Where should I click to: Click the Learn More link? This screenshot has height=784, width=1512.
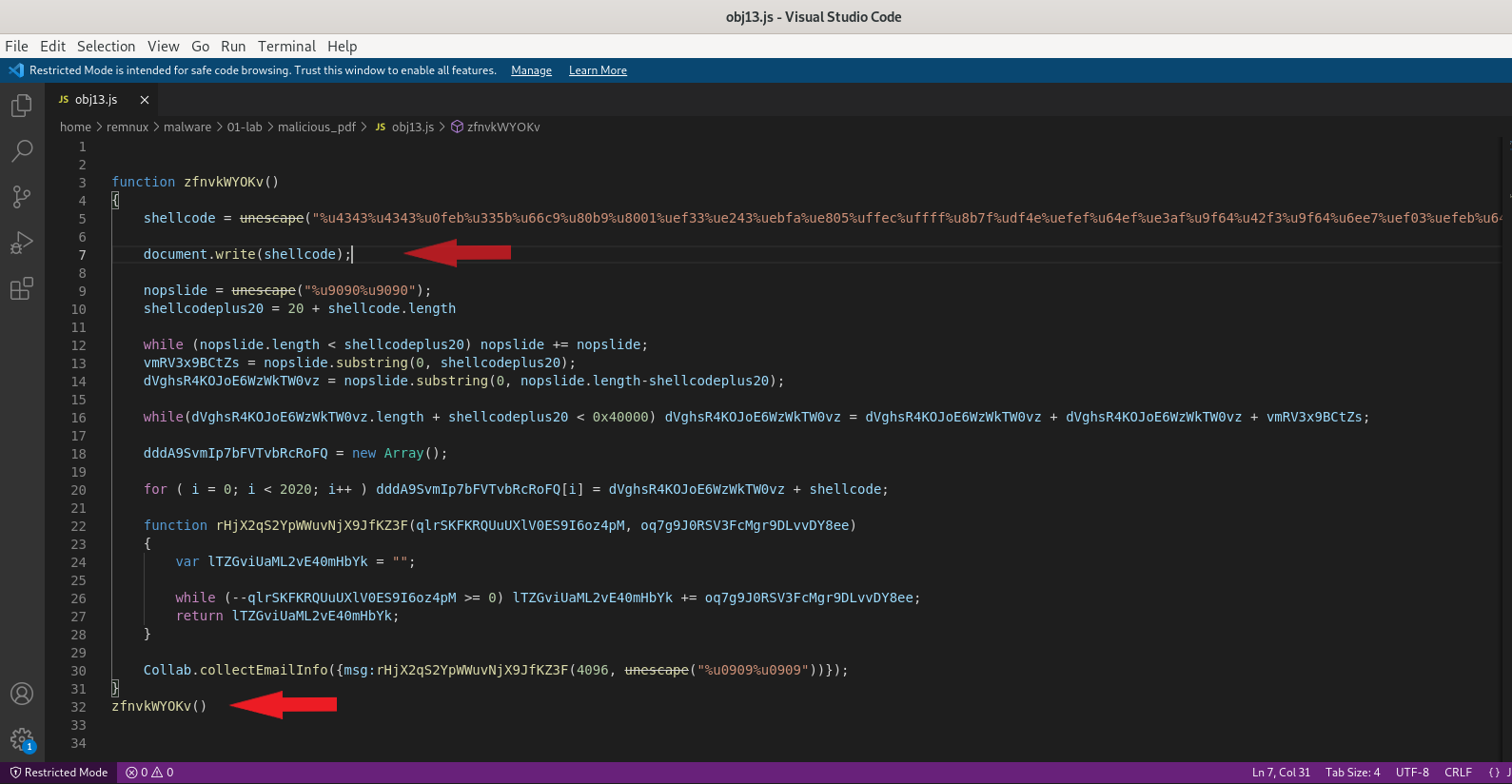[x=598, y=70]
